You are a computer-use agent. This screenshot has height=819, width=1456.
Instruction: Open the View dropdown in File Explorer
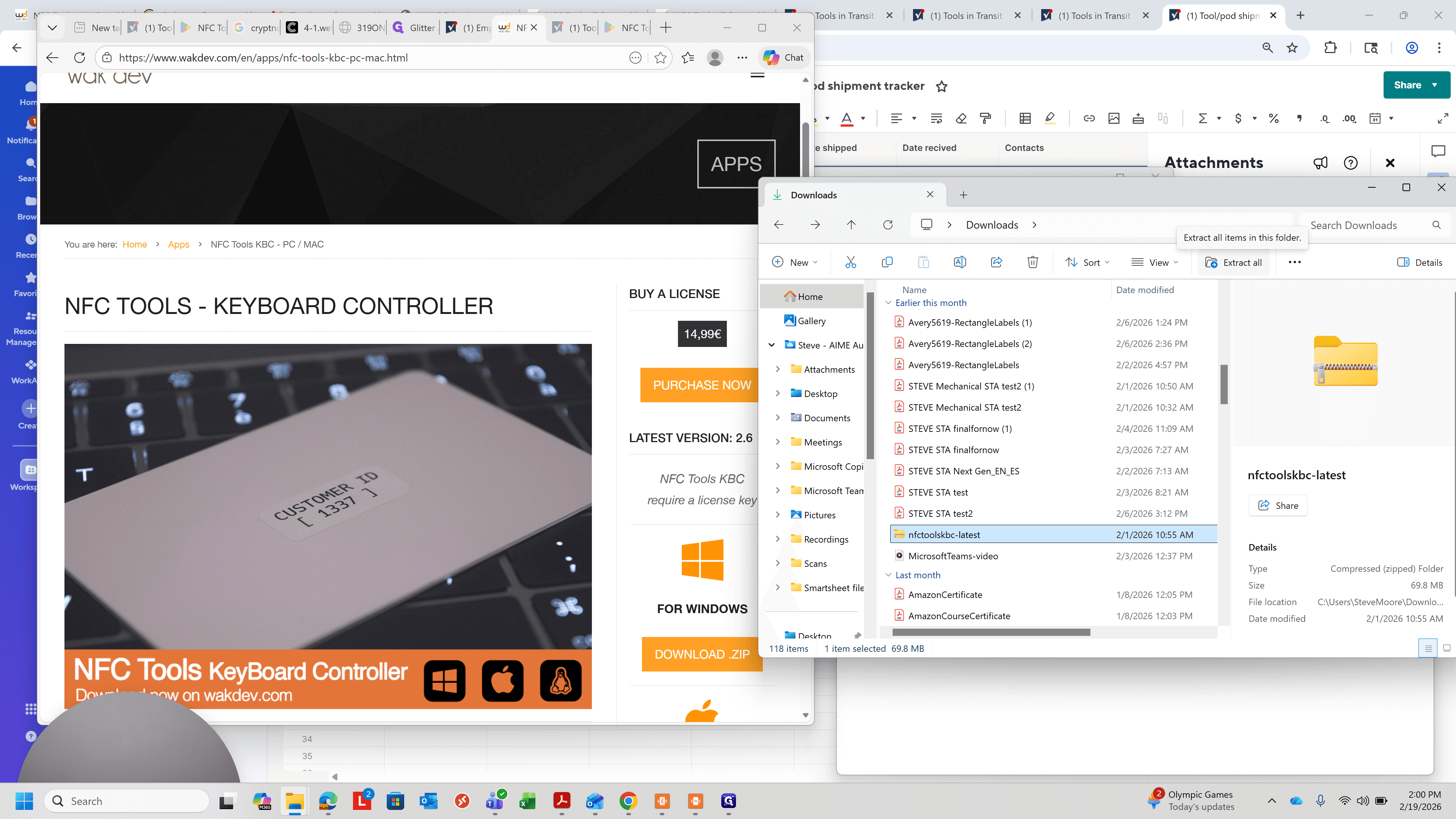click(x=1154, y=262)
